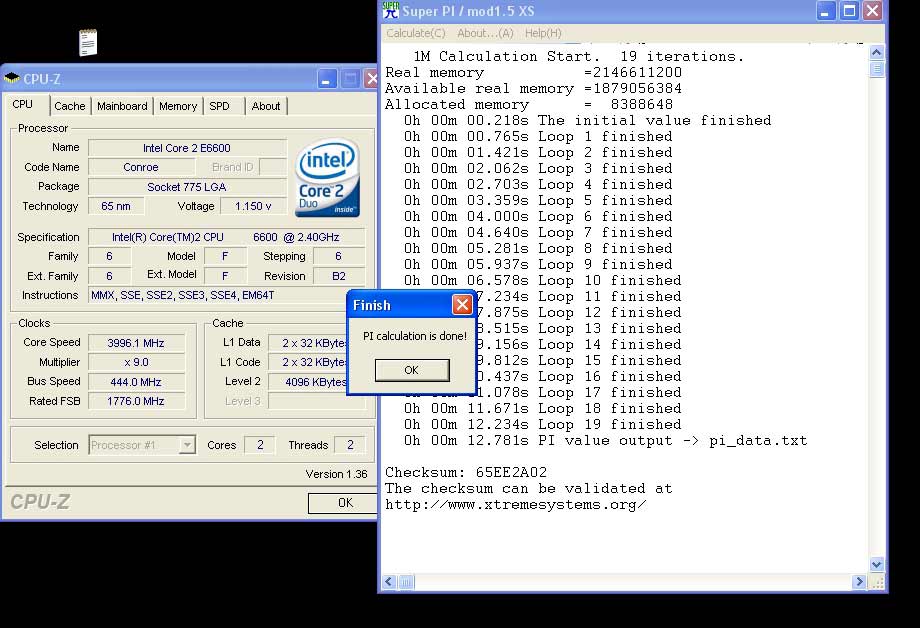
Task: Click the Threads value field
Action: tap(350, 445)
